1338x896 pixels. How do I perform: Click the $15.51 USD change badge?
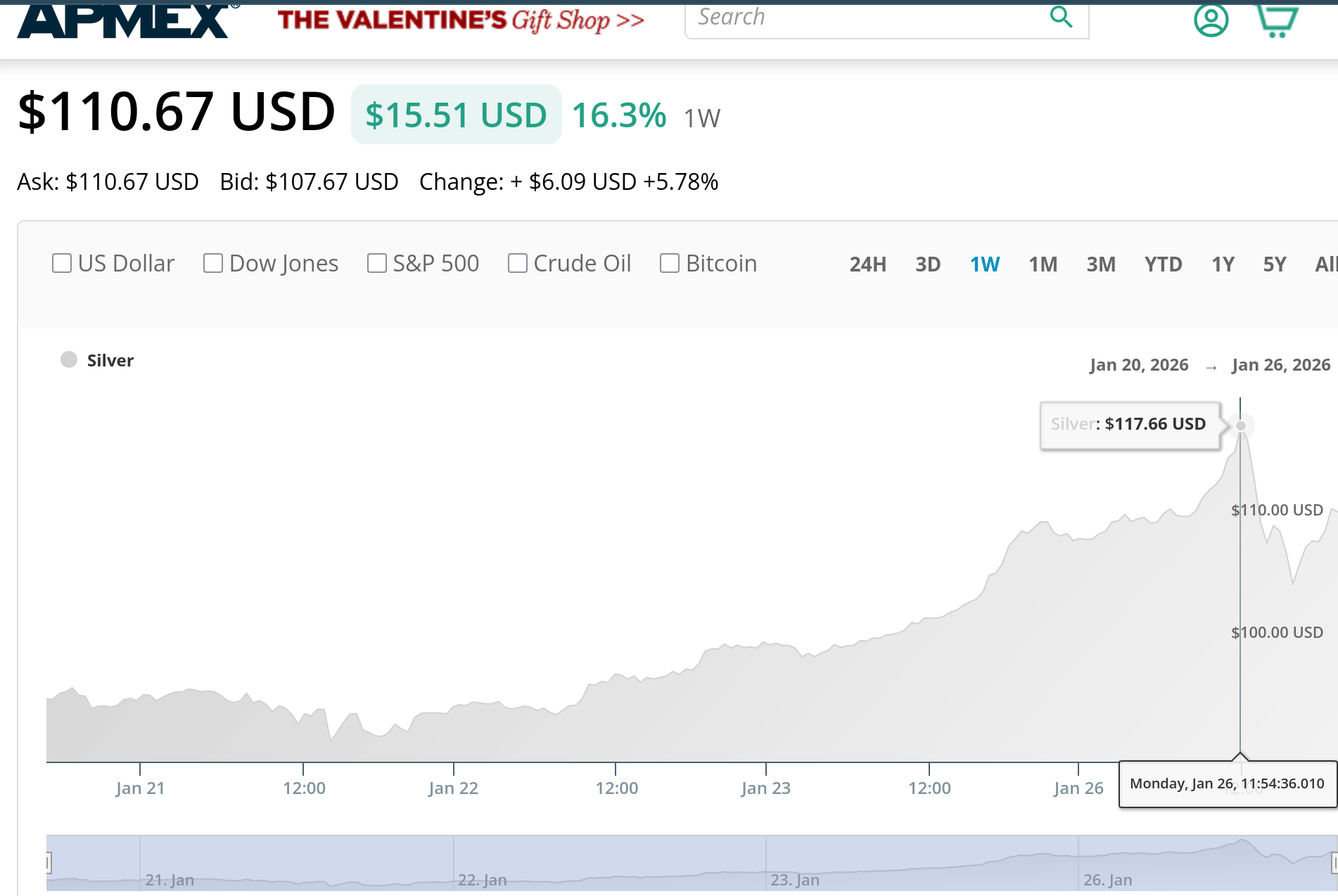(457, 115)
